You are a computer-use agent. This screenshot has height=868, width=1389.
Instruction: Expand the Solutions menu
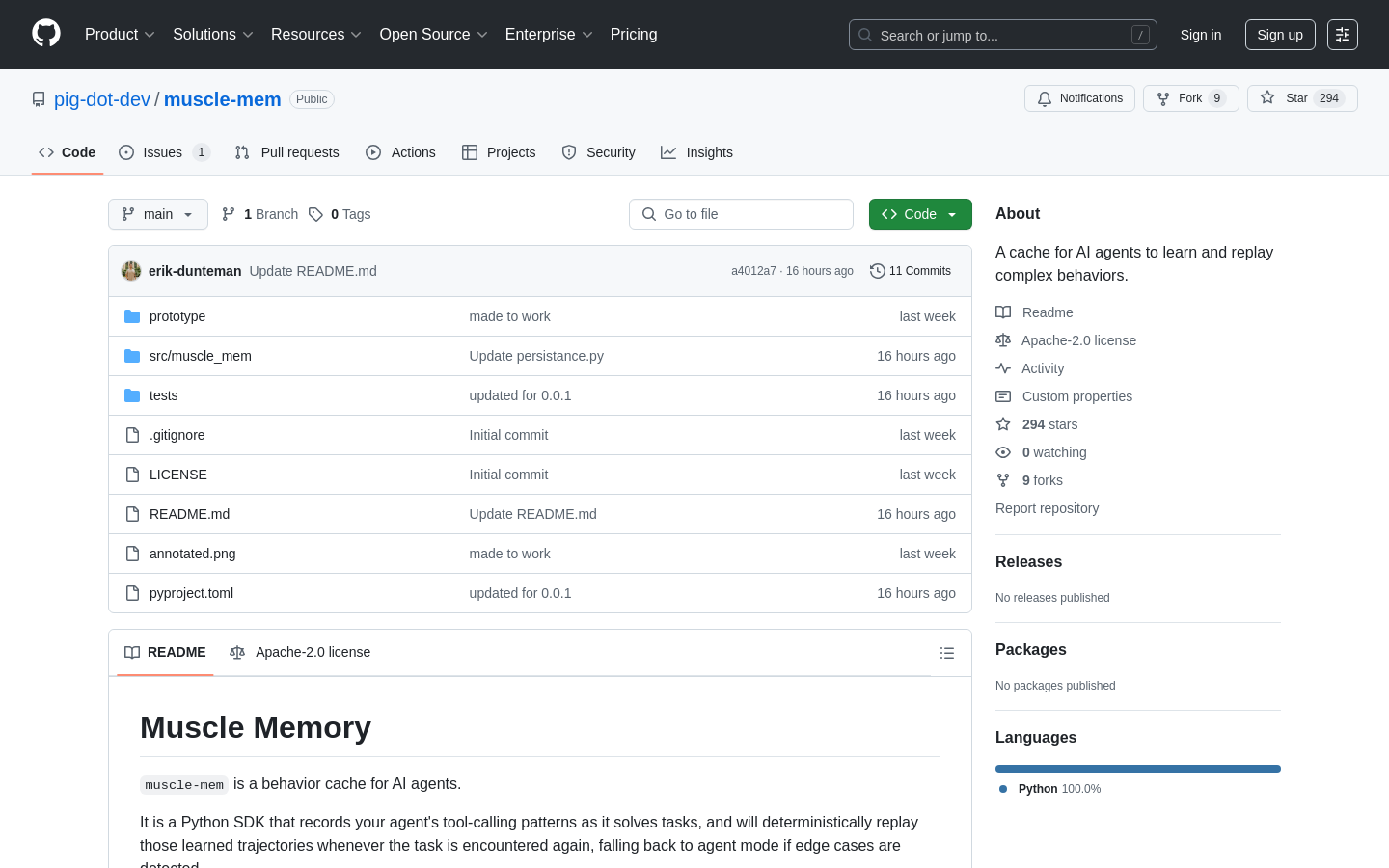click(213, 35)
